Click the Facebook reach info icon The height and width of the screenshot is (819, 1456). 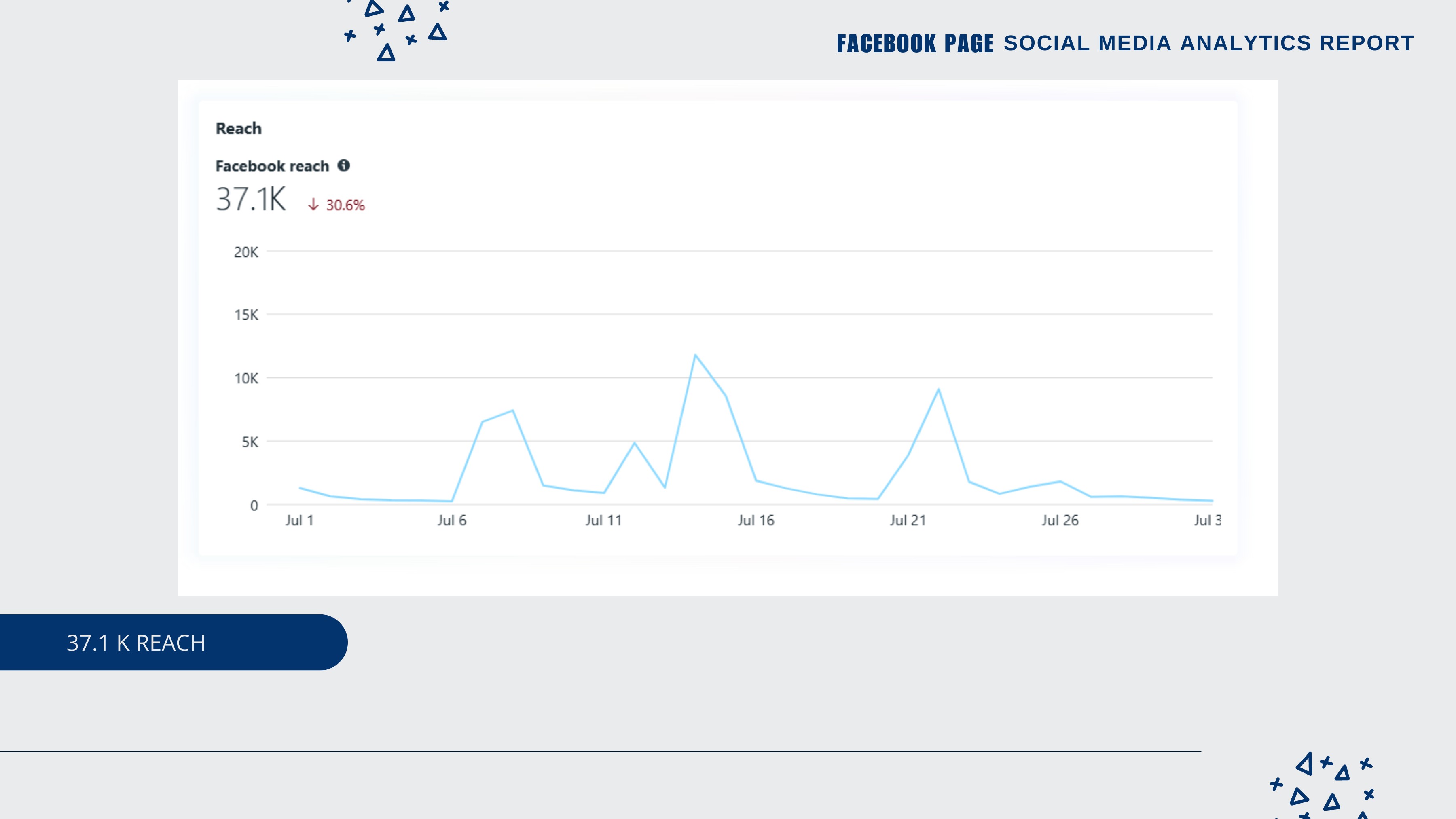point(344,165)
